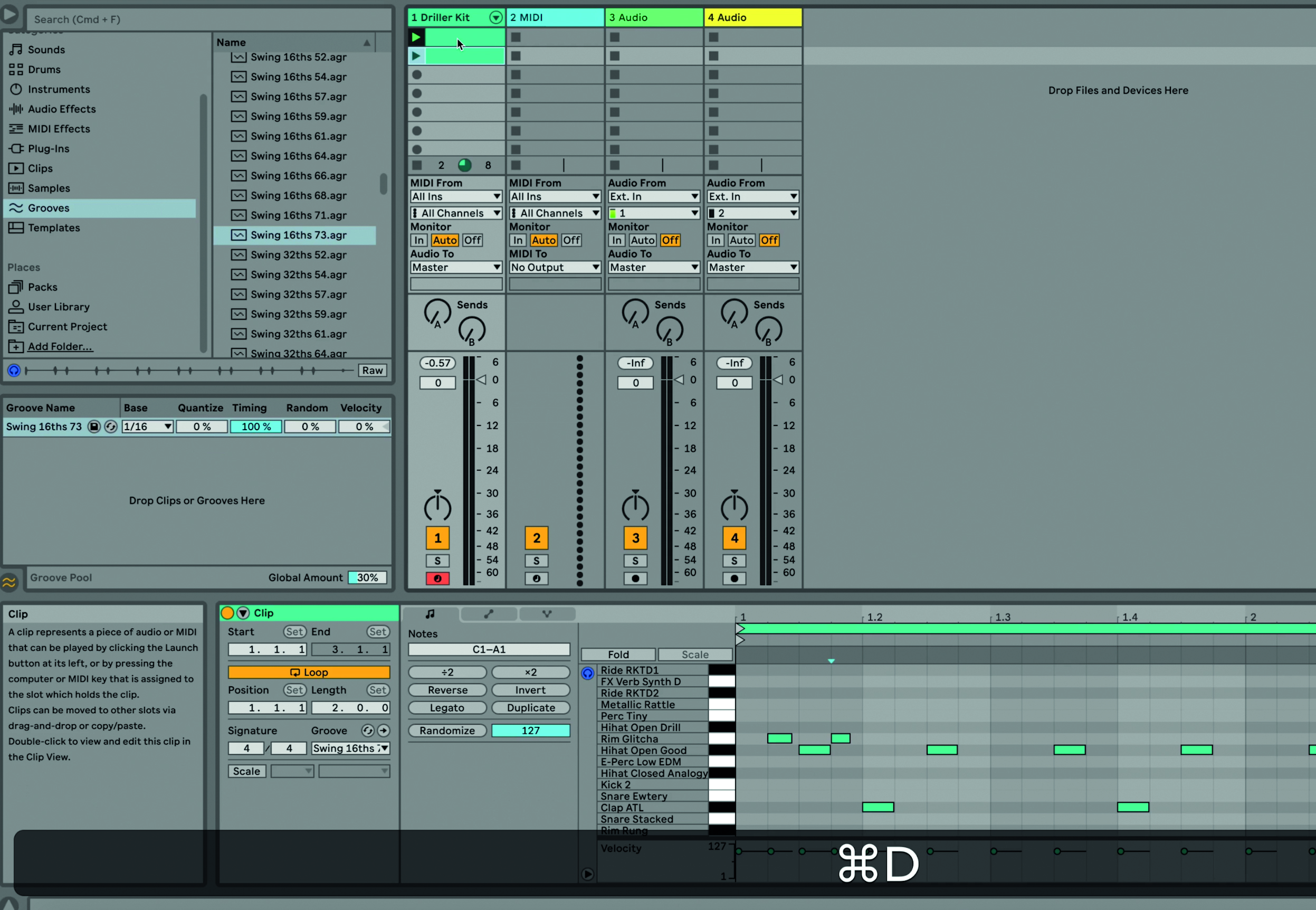The image size is (1316, 910).
Task: Click the groove commit arrow icon
Action: 383,731
